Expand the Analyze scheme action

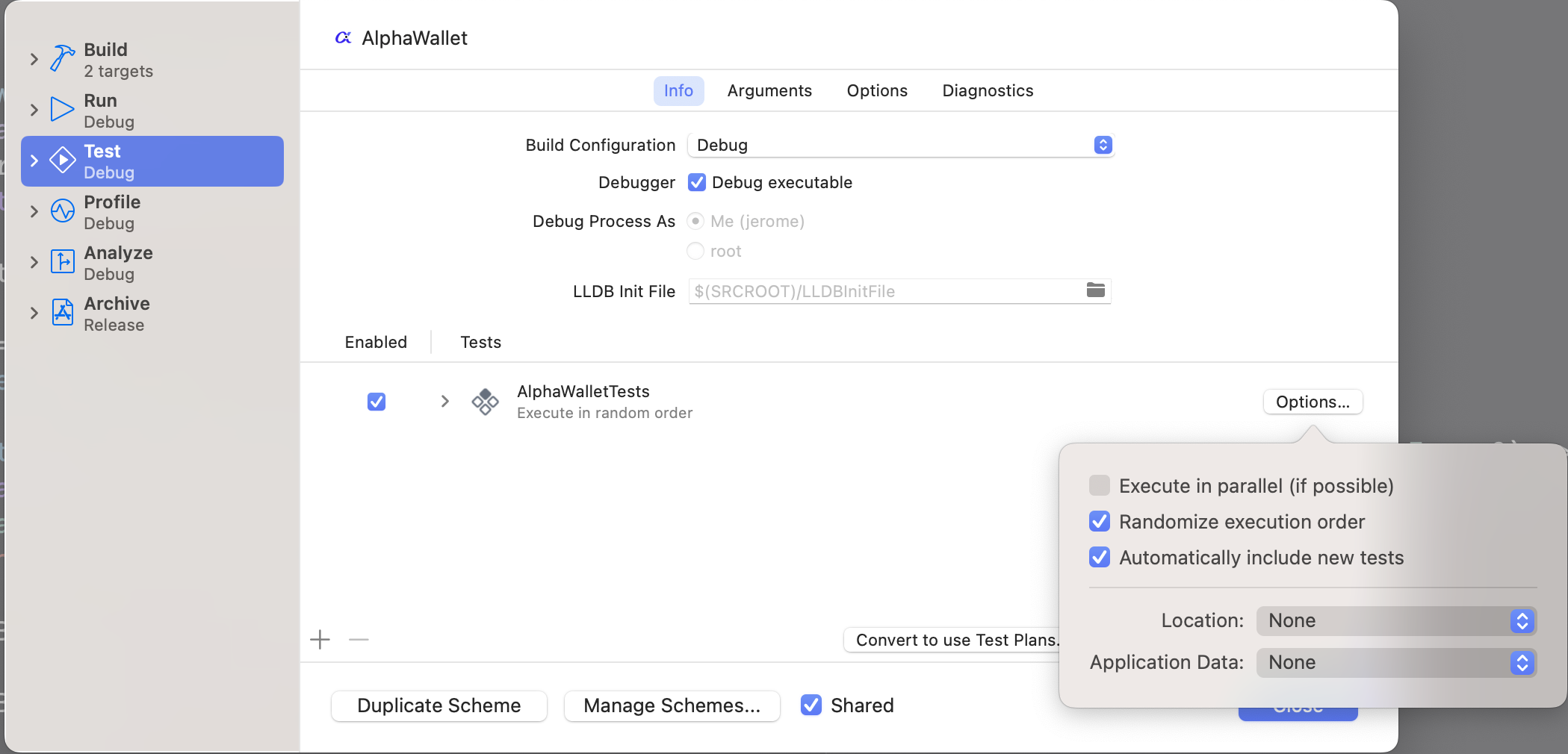[34, 262]
